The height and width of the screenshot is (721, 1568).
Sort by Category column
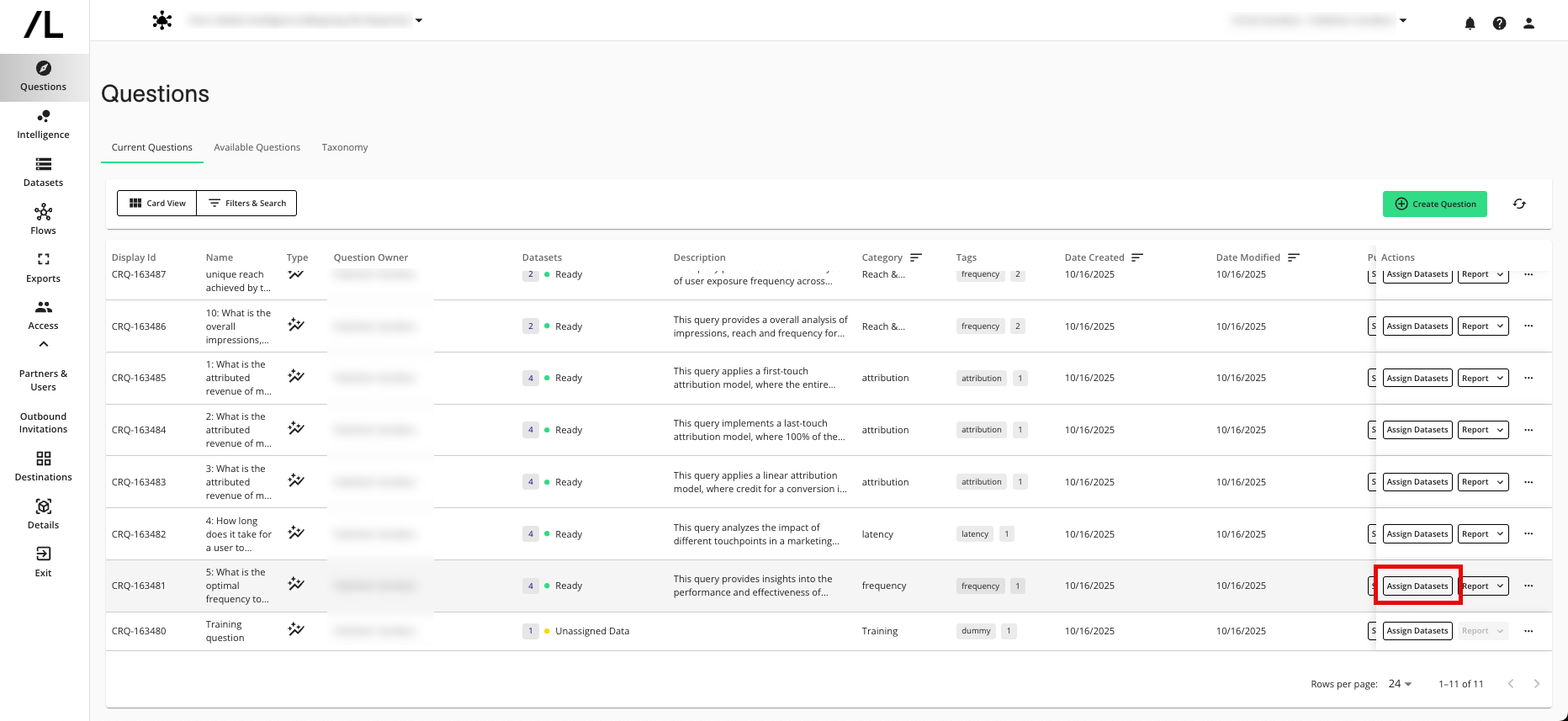[916, 257]
